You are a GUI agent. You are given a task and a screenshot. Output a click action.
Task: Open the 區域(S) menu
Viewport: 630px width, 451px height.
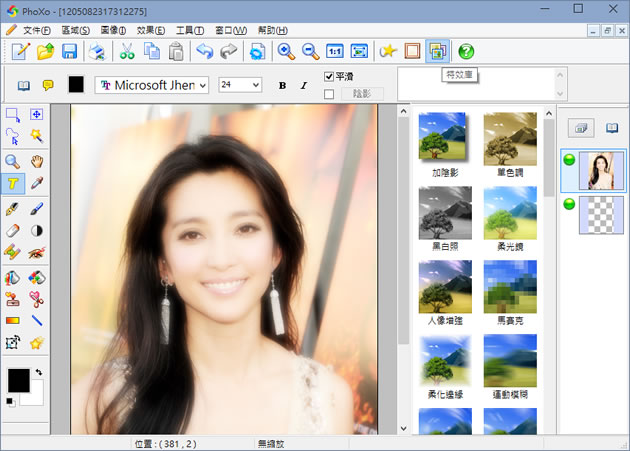tap(76, 31)
